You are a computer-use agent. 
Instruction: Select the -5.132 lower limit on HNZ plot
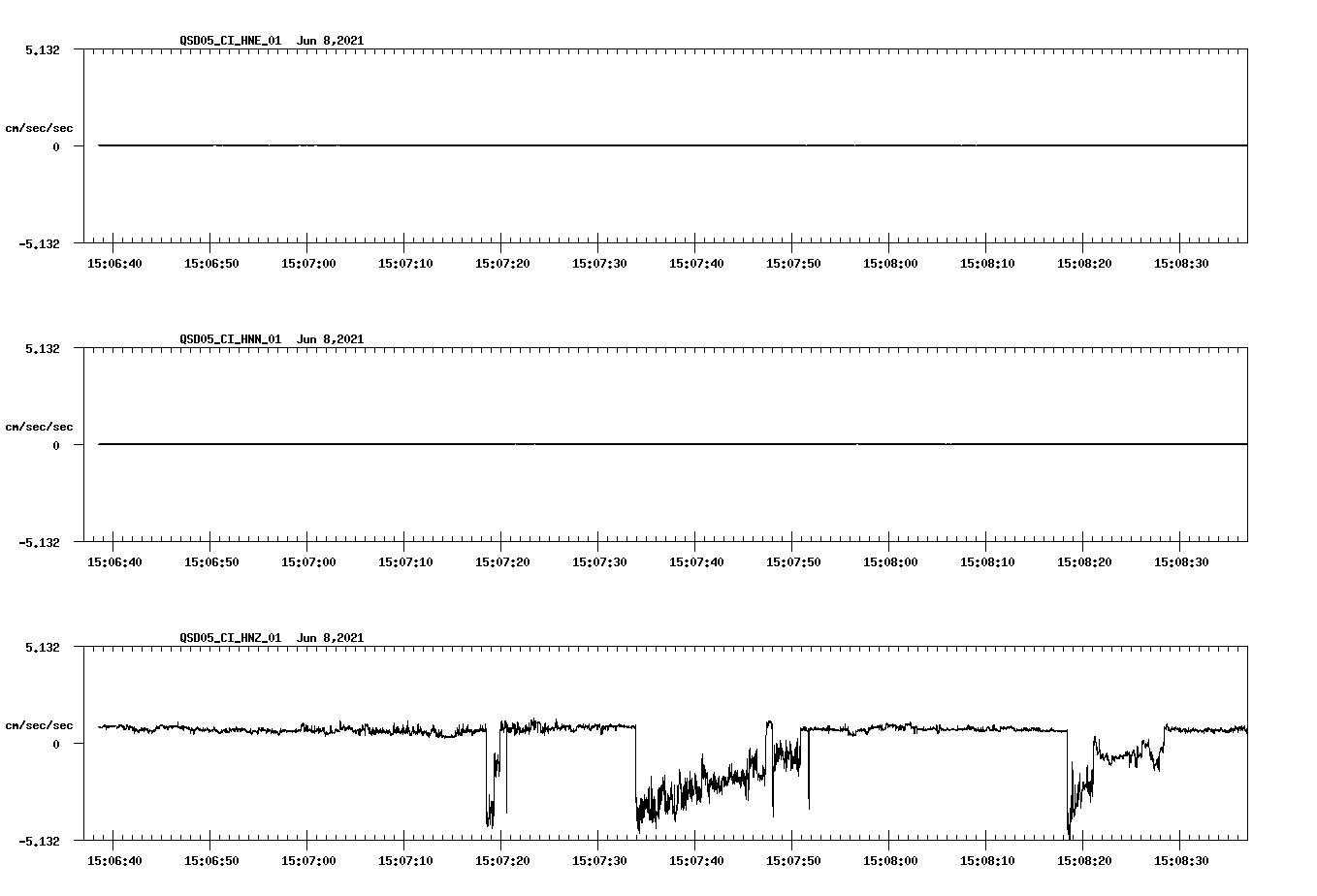(x=39, y=841)
